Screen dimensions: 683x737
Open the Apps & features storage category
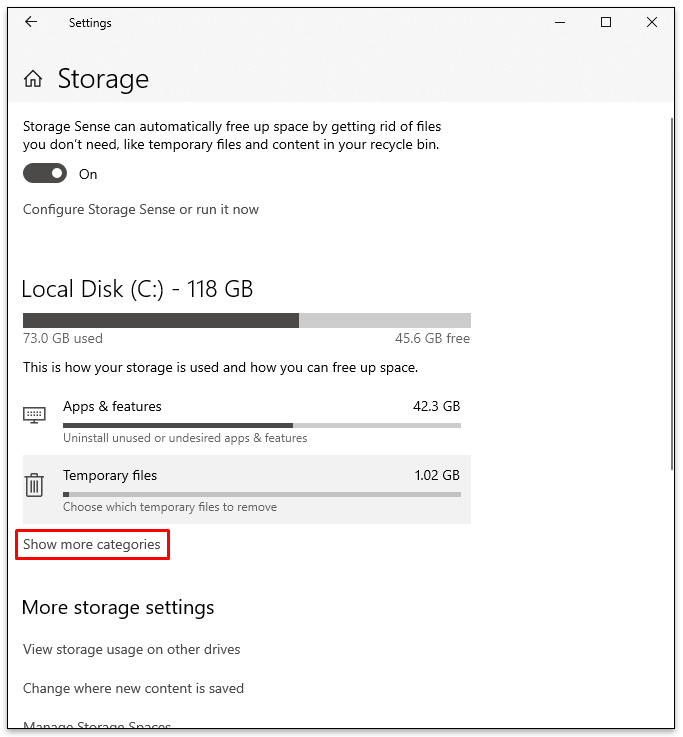(x=247, y=421)
